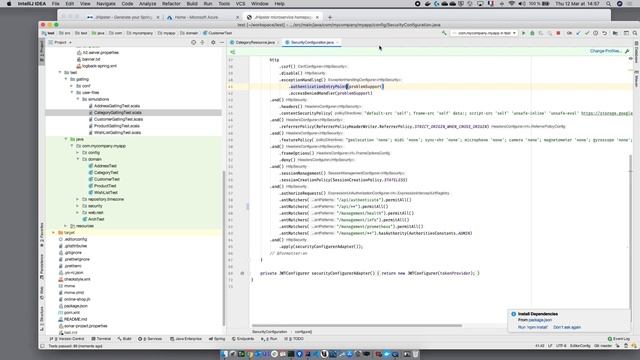Click Change Profiles link
Screen dimensions: 640x360
[x=606, y=51]
